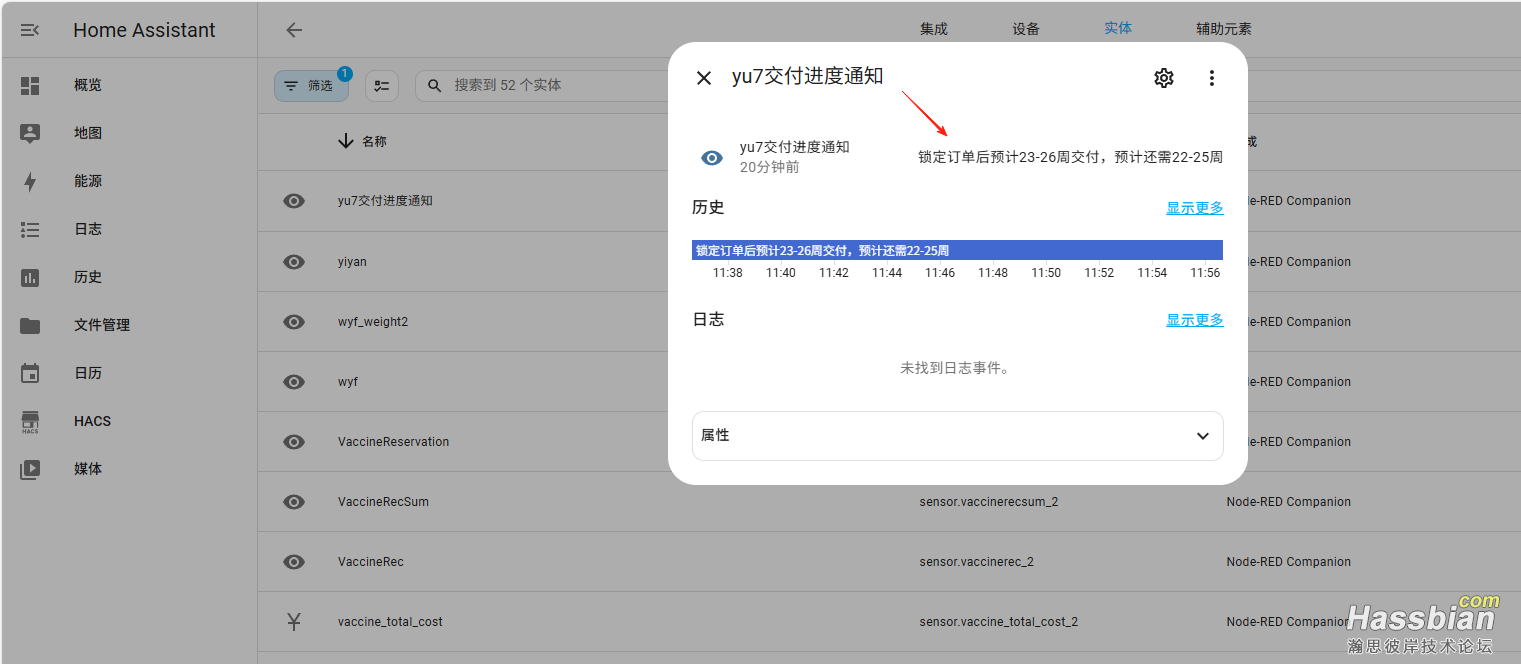Select 概览 menu label in sidebar
Screen dimensions: 1521x664
coord(88,85)
